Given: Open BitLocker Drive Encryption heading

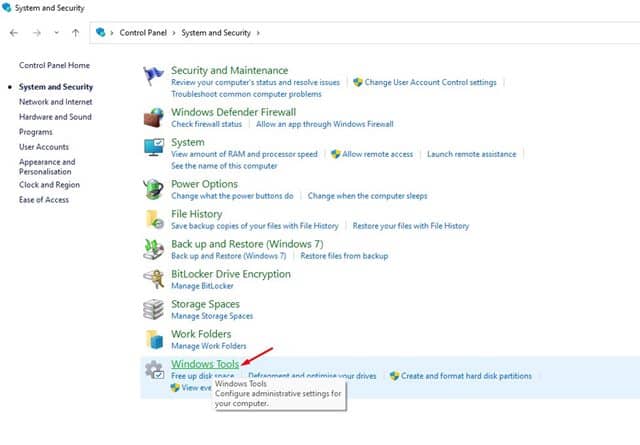Looking at the screenshot, I should (x=231, y=274).
